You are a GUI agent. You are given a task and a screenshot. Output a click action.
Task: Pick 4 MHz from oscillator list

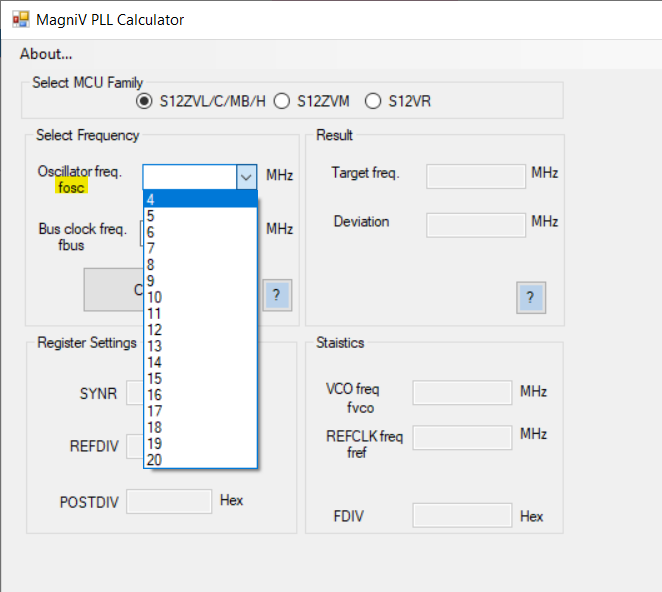pos(201,199)
